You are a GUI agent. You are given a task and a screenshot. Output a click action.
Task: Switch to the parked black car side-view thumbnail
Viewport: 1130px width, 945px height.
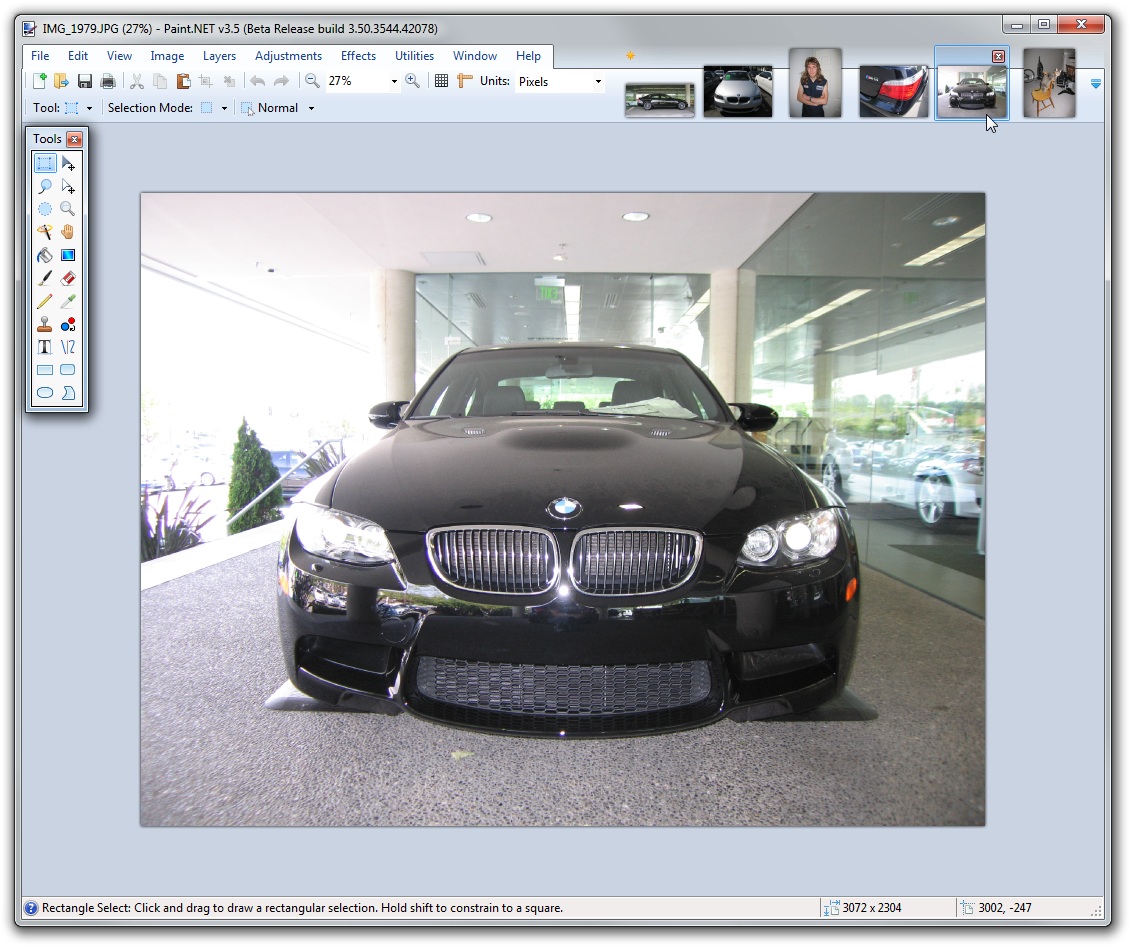[x=659, y=99]
